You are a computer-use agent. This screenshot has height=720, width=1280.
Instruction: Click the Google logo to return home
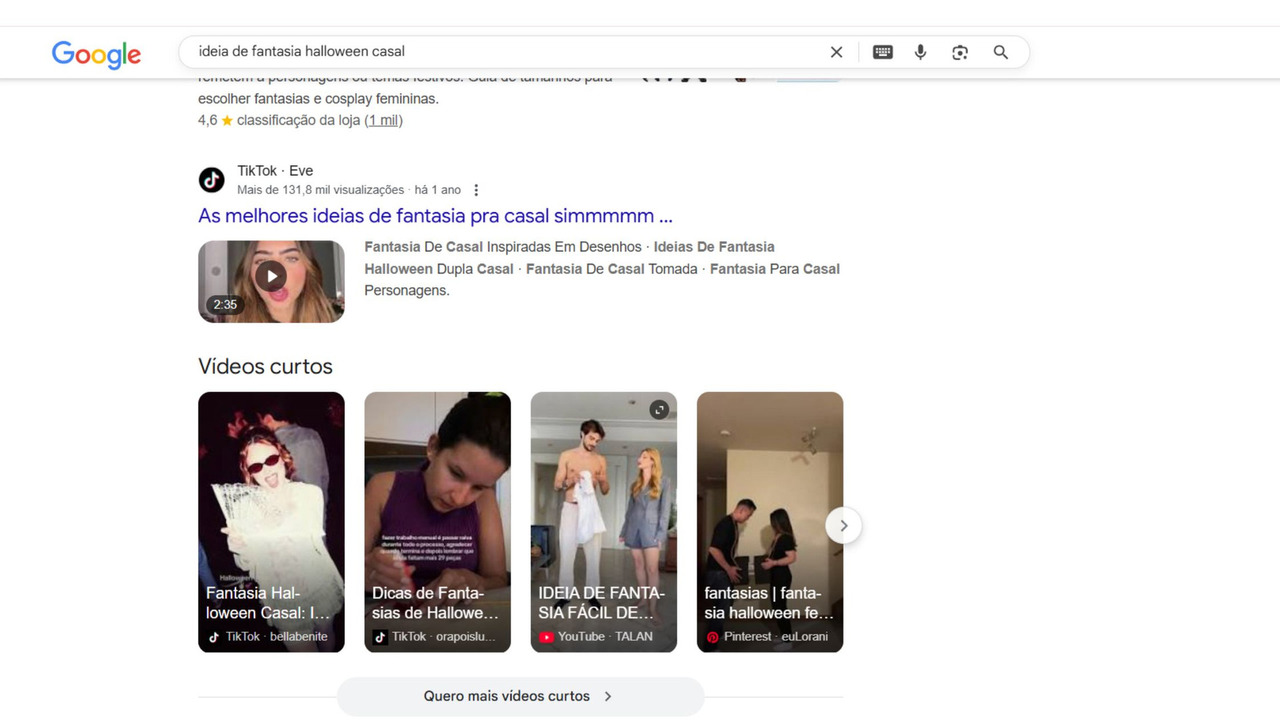coord(96,54)
